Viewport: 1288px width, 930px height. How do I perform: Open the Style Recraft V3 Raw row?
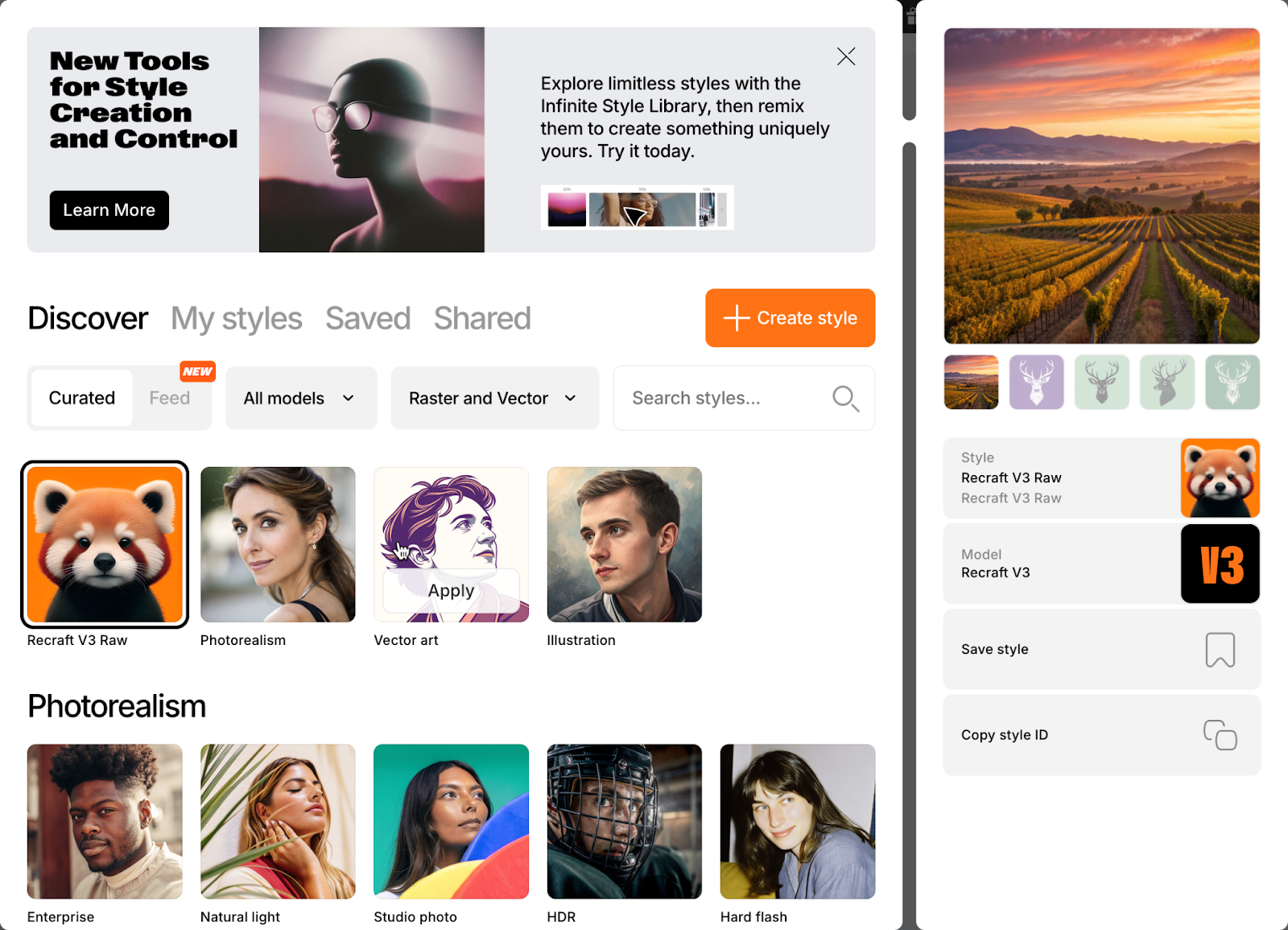coord(1101,478)
